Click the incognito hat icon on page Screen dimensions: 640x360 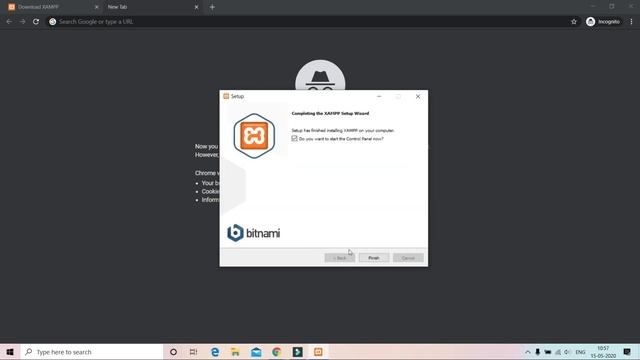(x=320, y=76)
